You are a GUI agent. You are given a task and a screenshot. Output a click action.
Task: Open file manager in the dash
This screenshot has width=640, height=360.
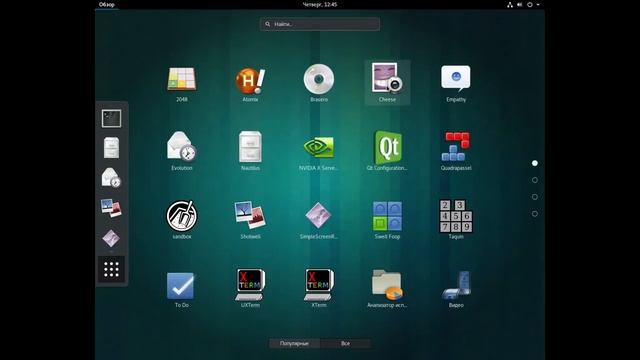click(111, 148)
